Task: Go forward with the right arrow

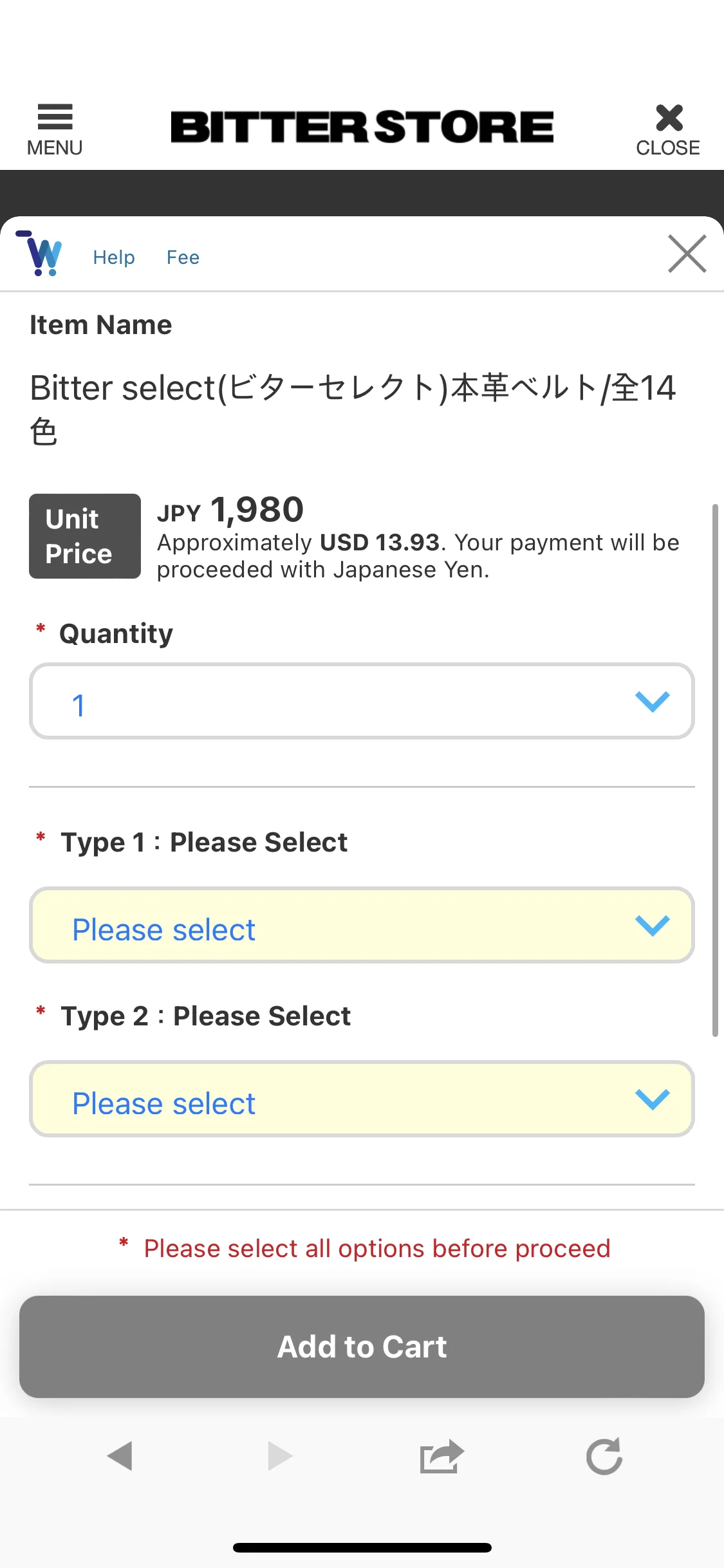Action: click(x=280, y=1456)
